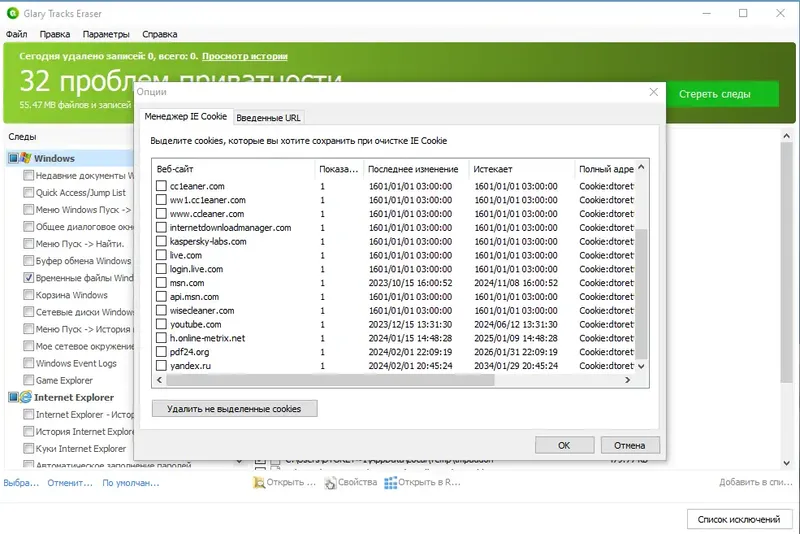Click the Windows category flag icon
The height and width of the screenshot is (534, 800).
pos(26,158)
